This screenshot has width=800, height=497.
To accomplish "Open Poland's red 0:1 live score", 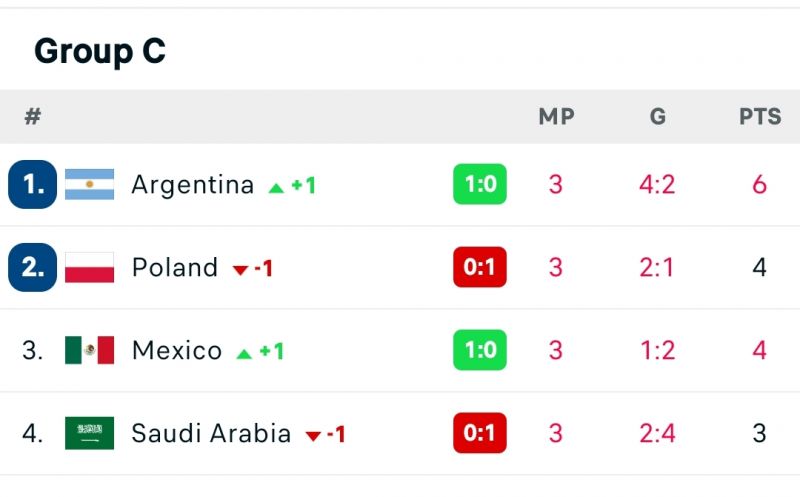I will [x=480, y=267].
